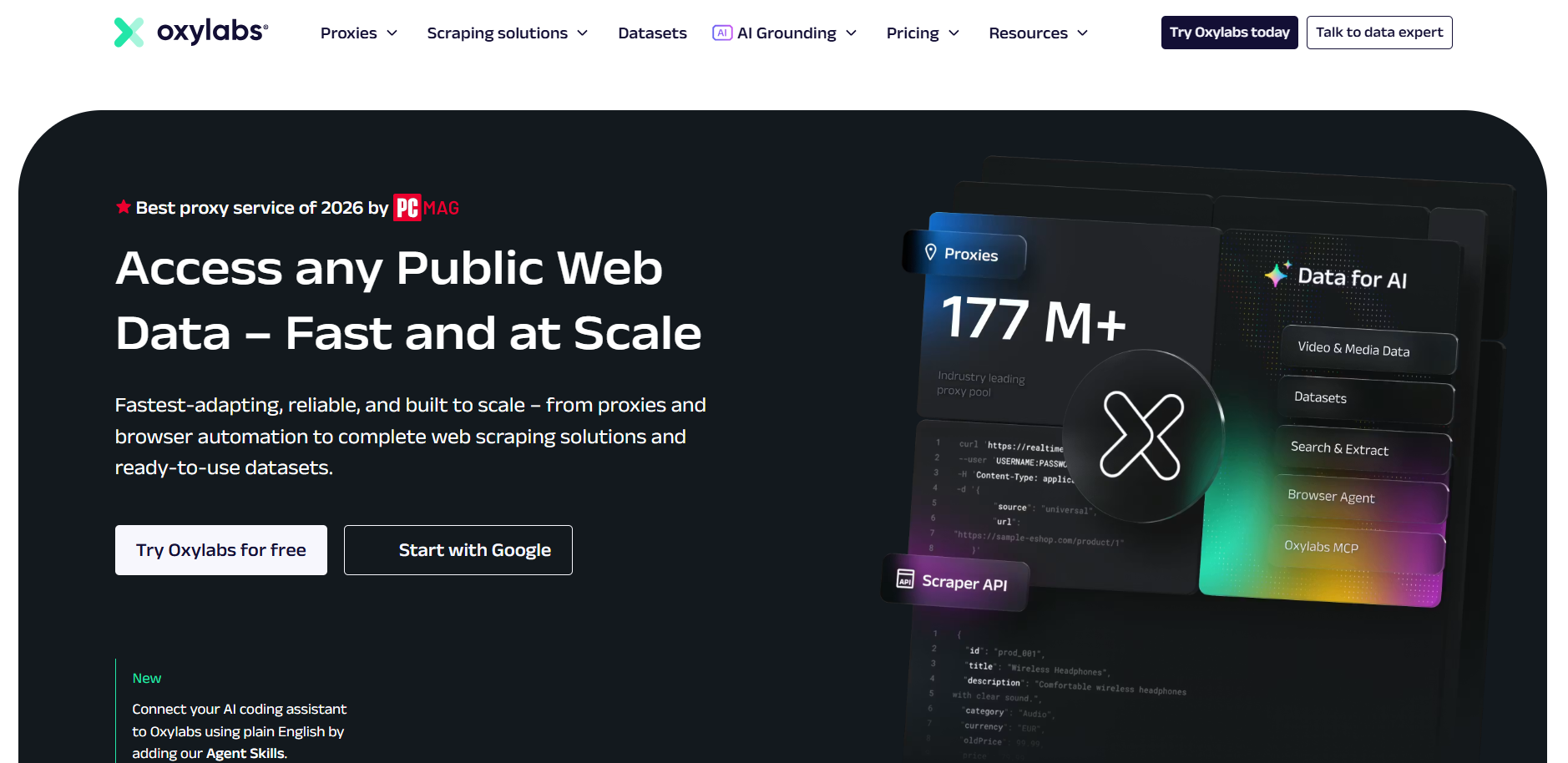Expand the chevron next to Pricing
The height and width of the screenshot is (763, 1568).
tap(954, 33)
